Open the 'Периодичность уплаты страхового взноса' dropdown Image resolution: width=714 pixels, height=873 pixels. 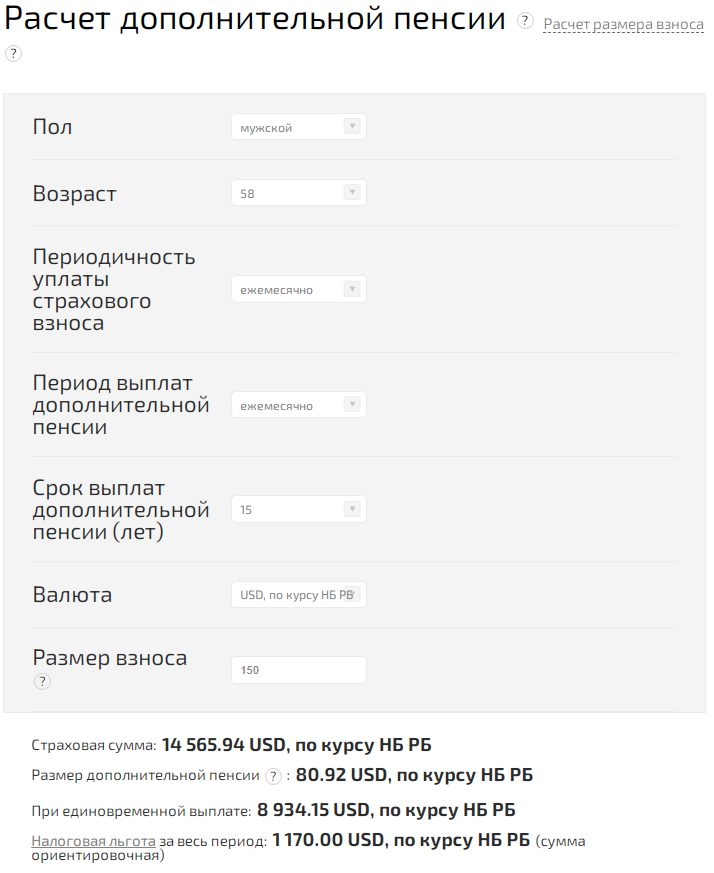tap(298, 290)
